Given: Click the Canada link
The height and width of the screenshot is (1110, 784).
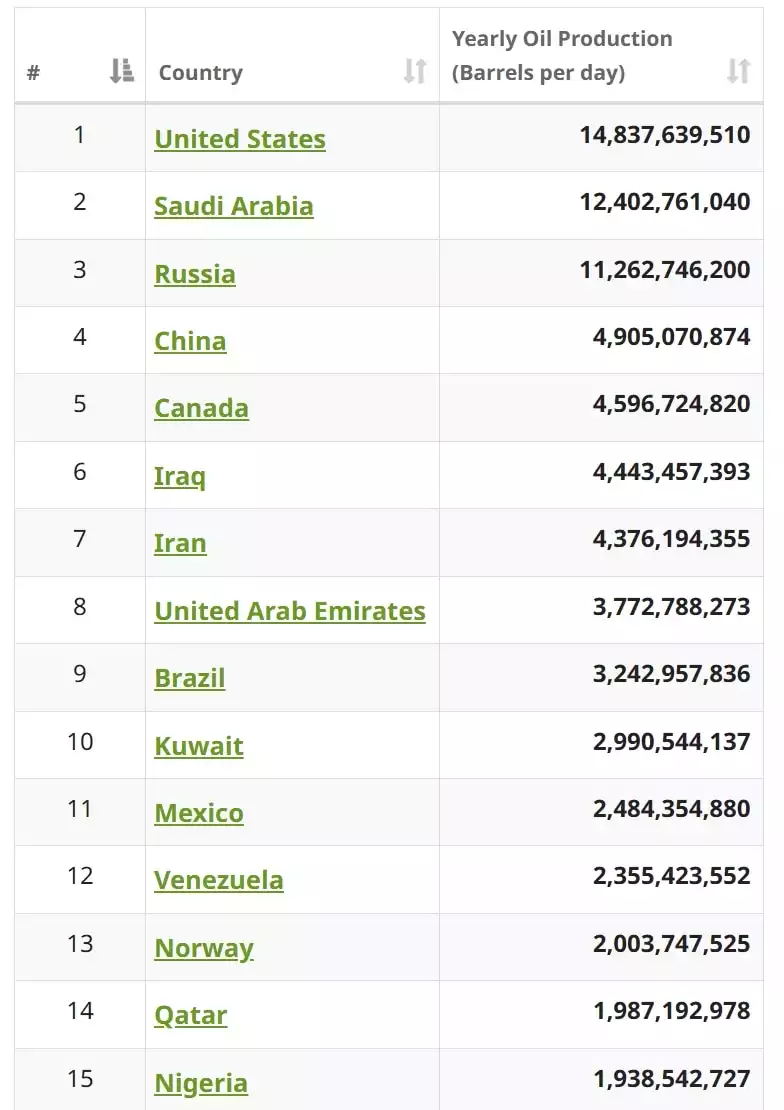Looking at the screenshot, I should (x=201, y=408).
